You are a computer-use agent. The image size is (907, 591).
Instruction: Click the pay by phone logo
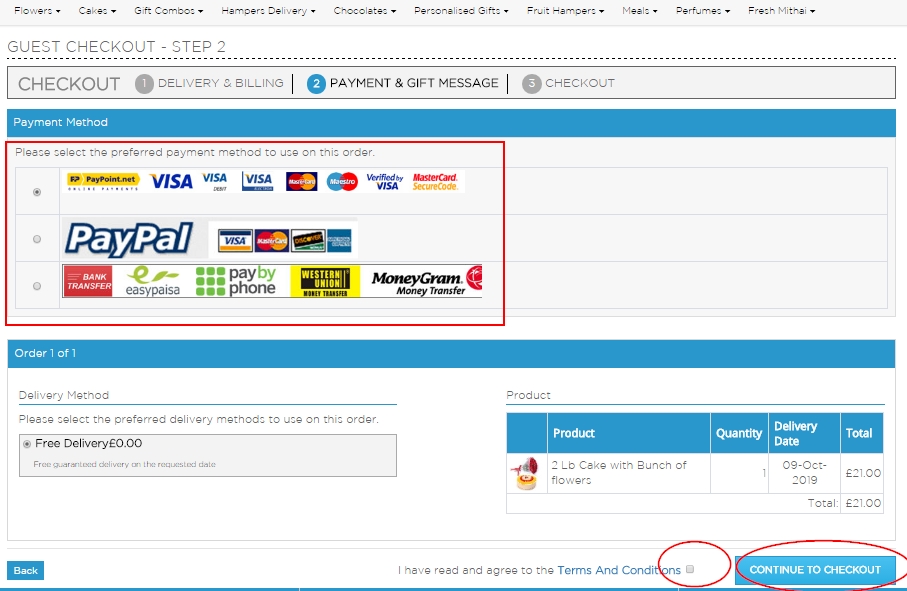pyautogui.click(x=236, y=281)
